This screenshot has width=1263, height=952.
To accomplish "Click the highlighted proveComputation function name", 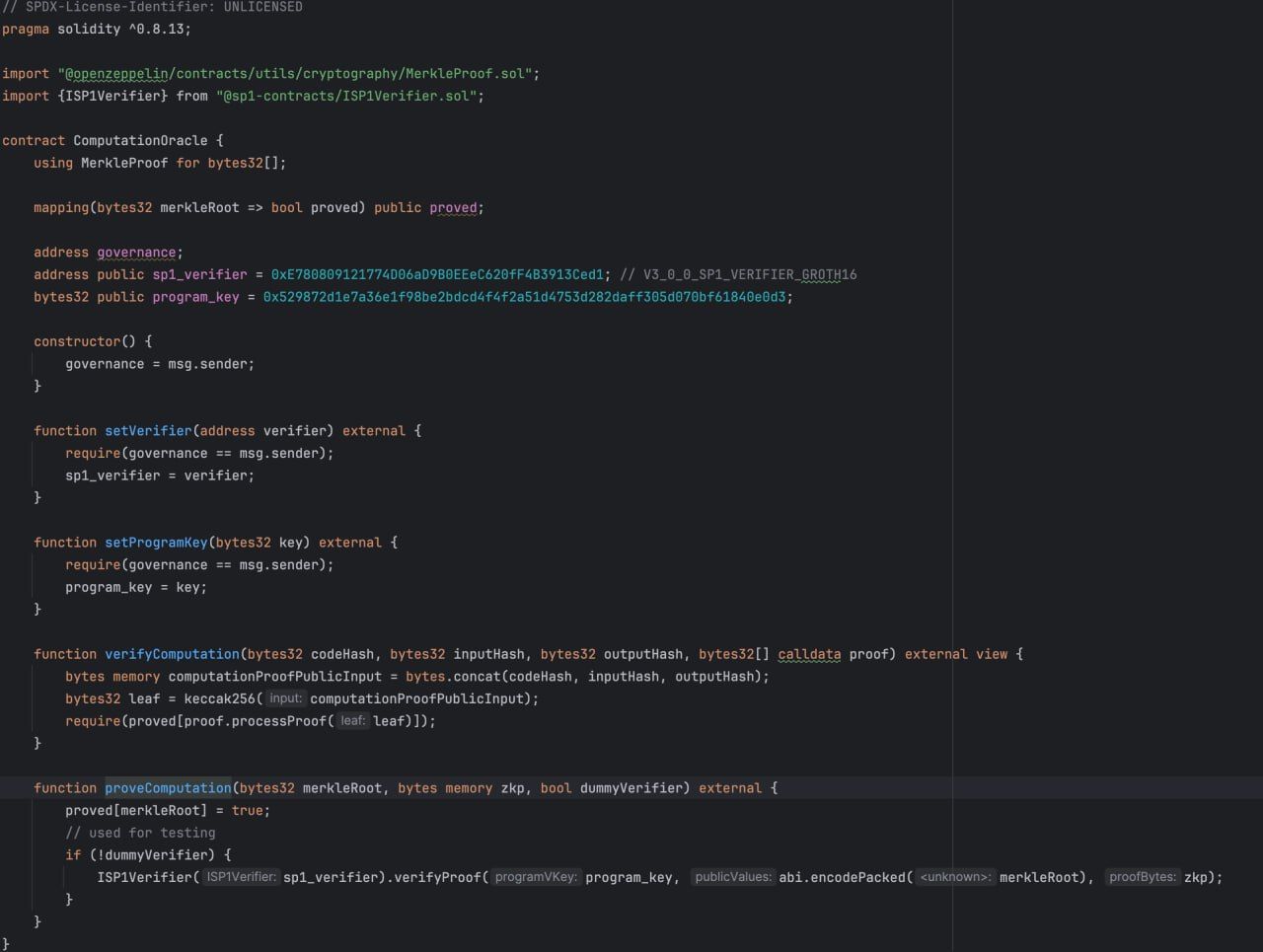I will click(x=168, y=788).
